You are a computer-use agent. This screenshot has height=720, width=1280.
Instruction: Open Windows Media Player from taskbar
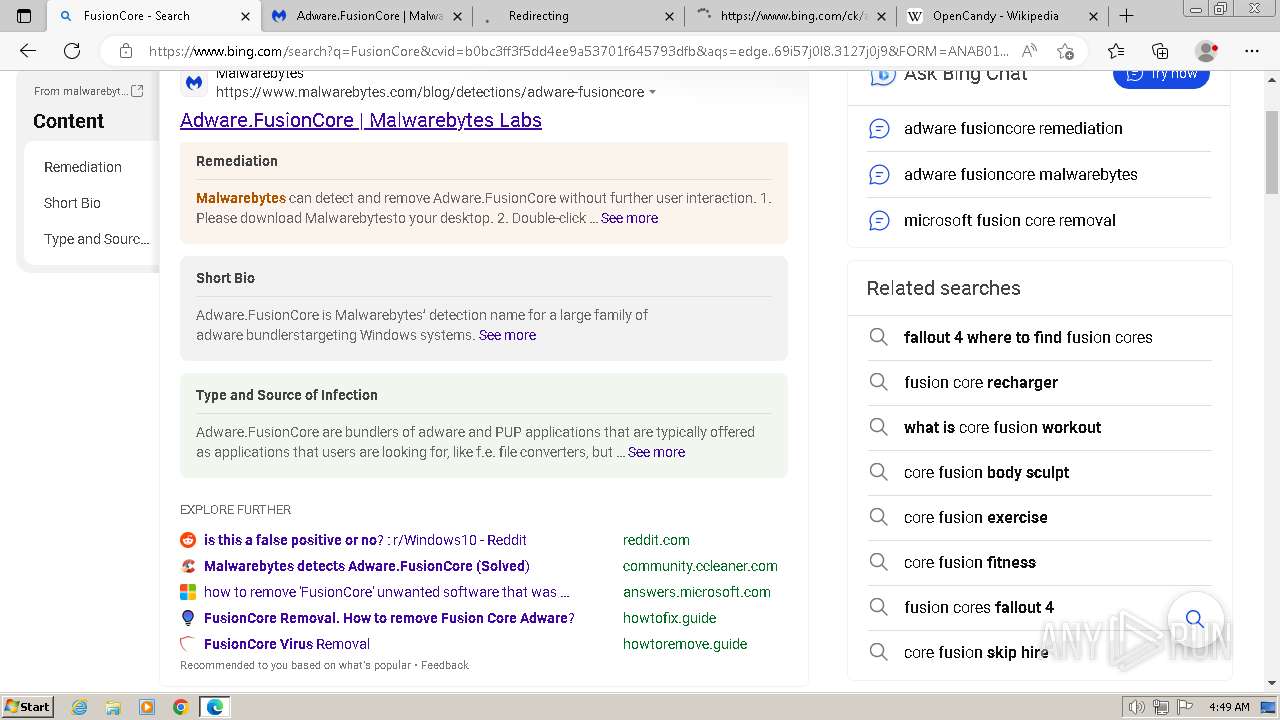(147, 707)
